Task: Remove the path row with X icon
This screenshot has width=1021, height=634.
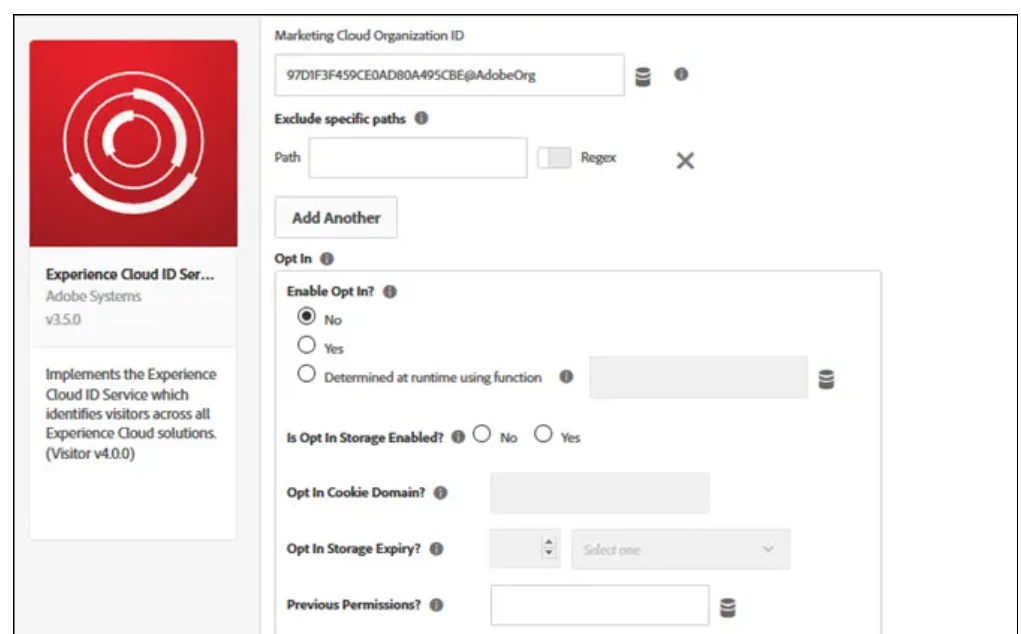Action: [x=685, y=160]
